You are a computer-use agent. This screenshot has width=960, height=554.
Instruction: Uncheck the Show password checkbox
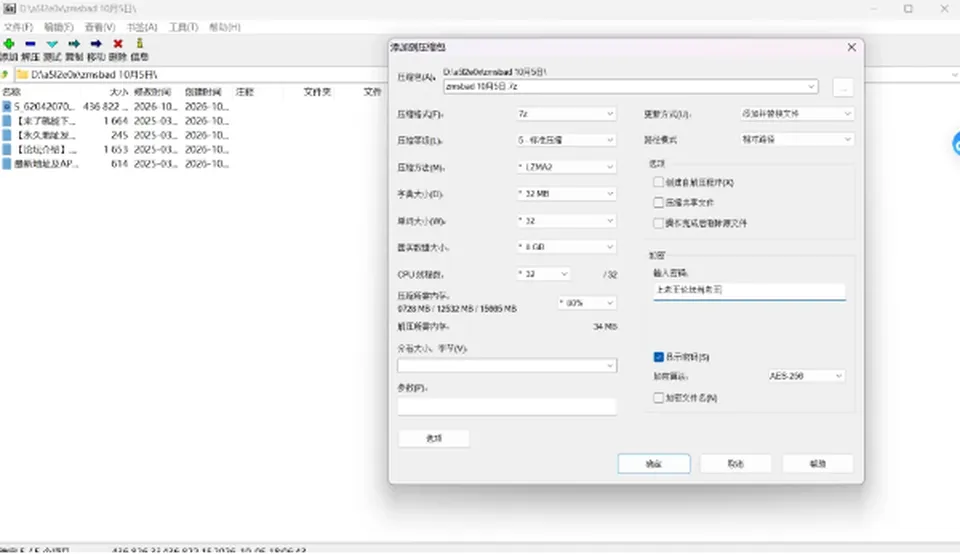click(659, 356)
